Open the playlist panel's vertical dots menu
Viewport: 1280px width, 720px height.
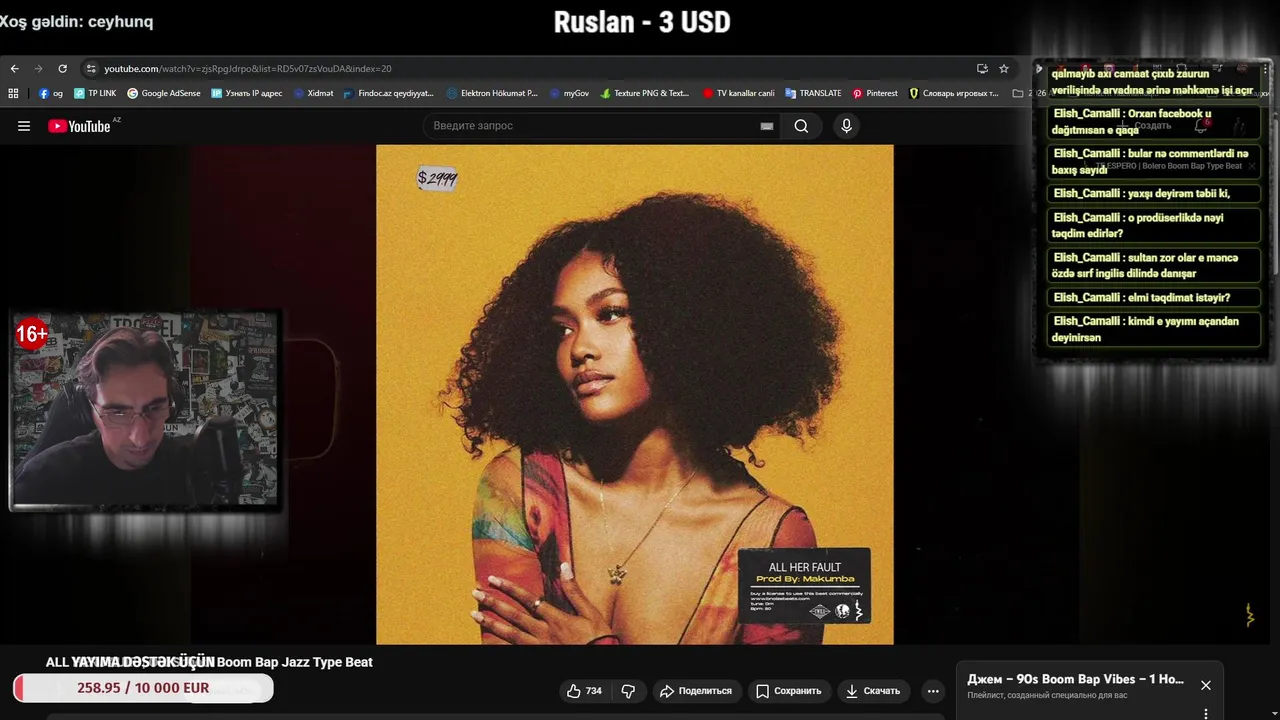(x=1206, y=713)
